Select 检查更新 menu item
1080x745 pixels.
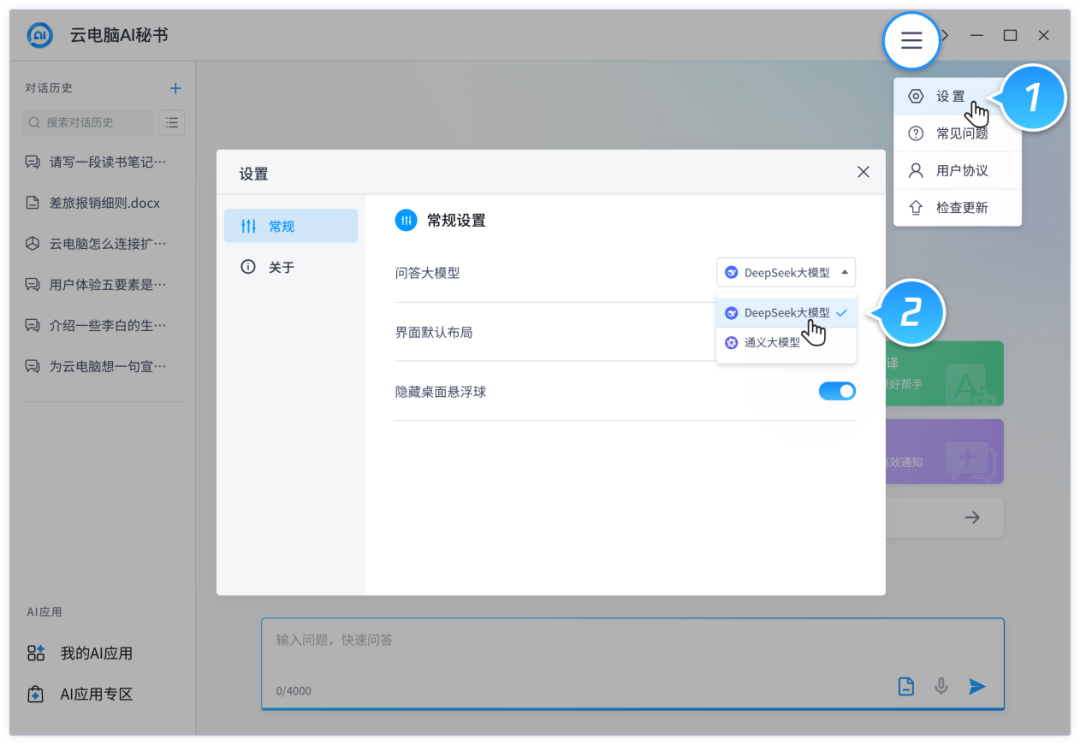tap(957, 207)
